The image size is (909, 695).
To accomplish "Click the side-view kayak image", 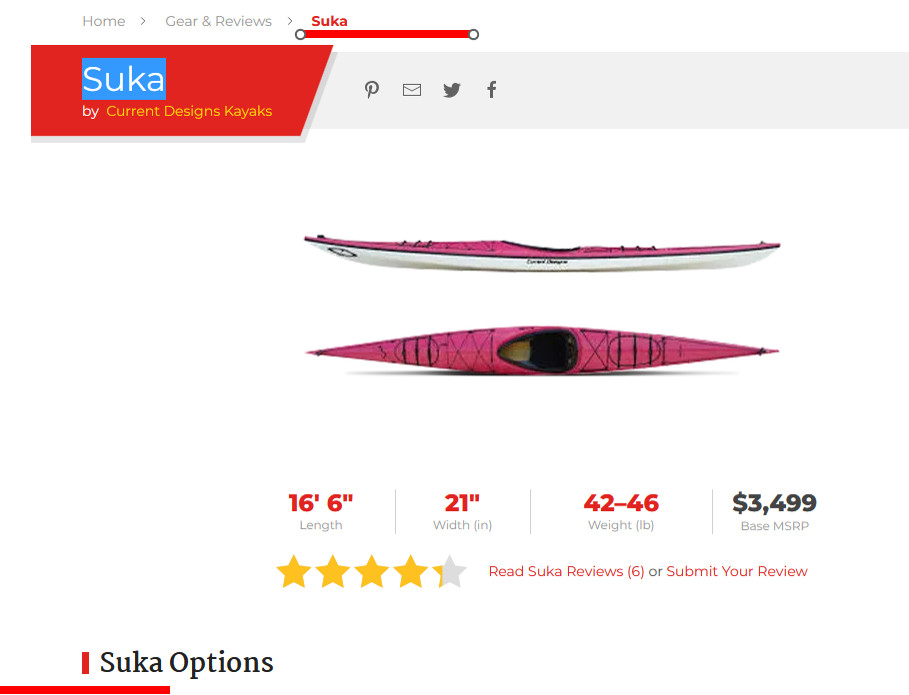I will point(542,253).
